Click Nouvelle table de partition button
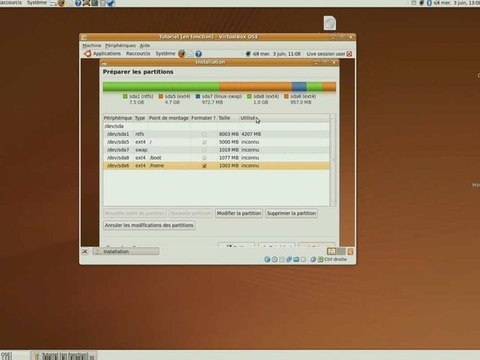Viewport: 480px width, 360px height. [135, 213]
